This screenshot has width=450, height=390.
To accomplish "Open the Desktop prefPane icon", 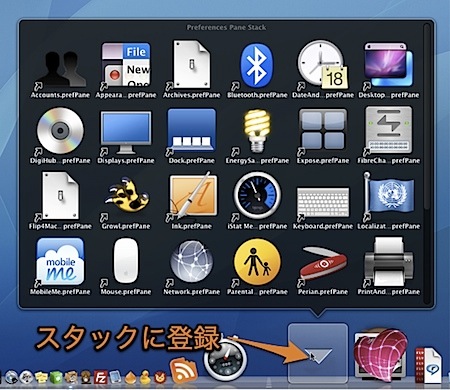I will (x=388, y=65).
